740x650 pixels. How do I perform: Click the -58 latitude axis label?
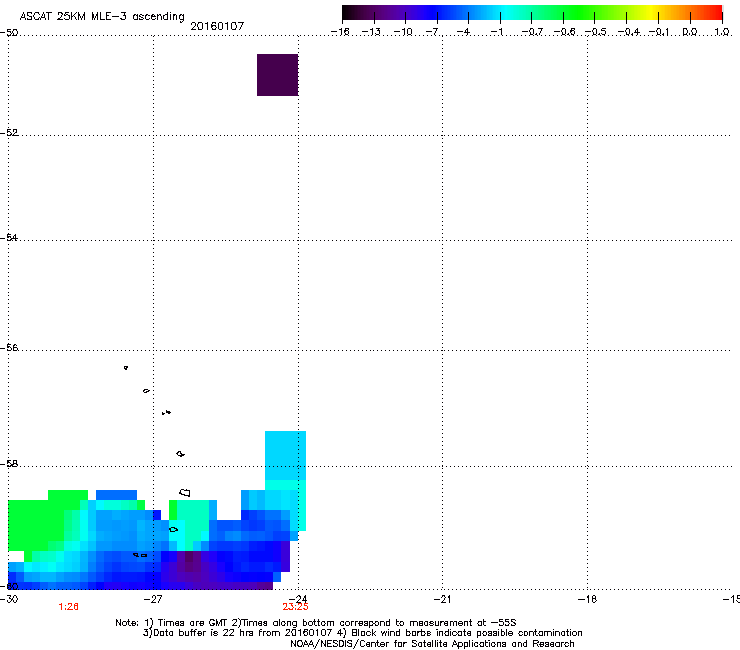click(9, 464)
